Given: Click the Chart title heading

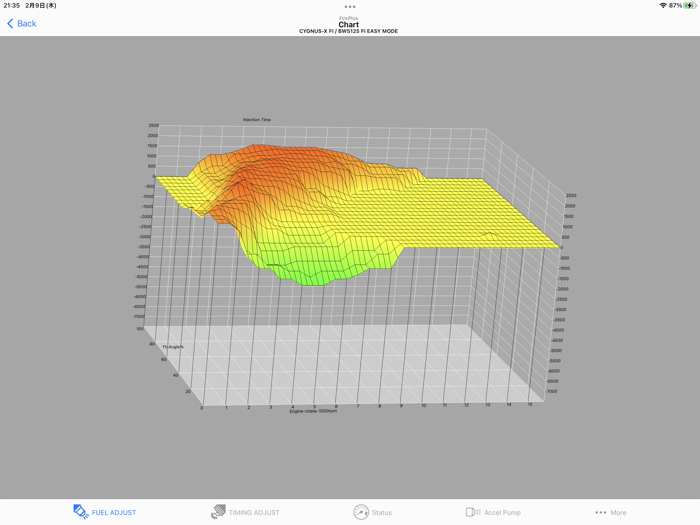Looking at the screenshot, I should click(349, 25).
